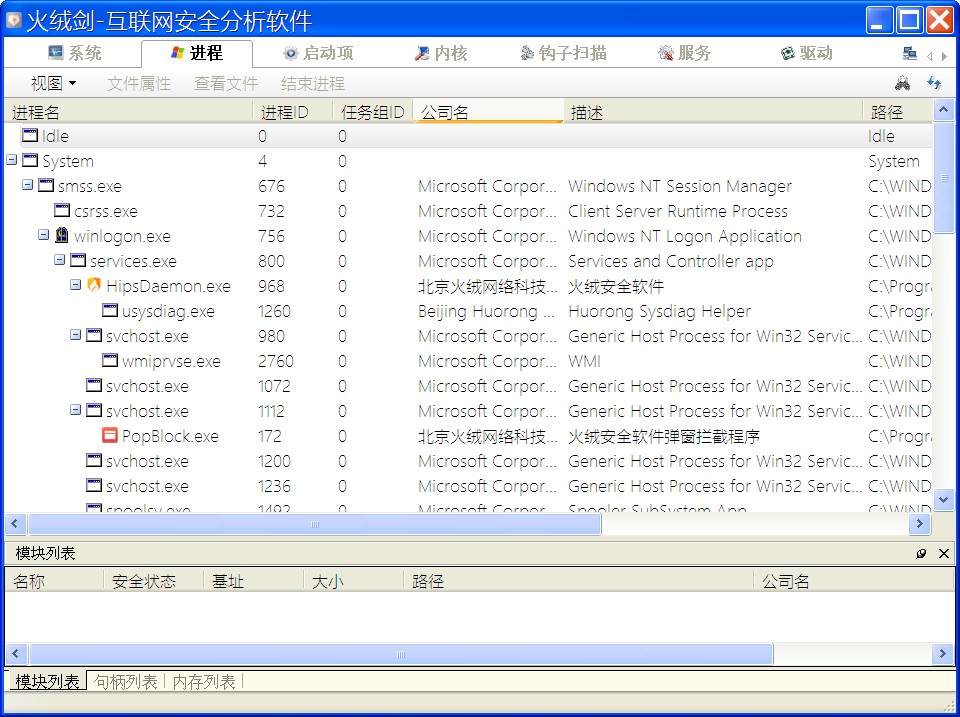Switch to the 系统 tab

point(75,53)
